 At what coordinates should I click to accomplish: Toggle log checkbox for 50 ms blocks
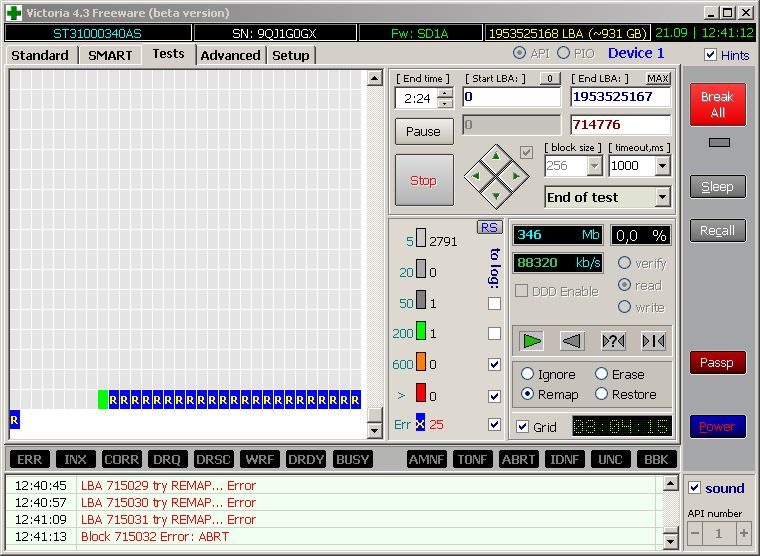pyautogui.click(x=494, y=303)
